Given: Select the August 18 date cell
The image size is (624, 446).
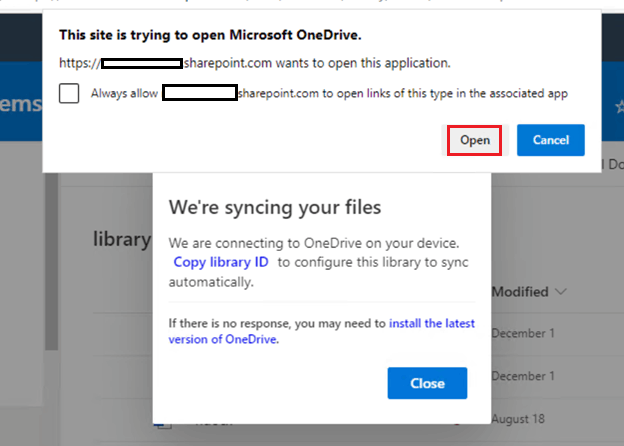Looking at the screenshot, I should [x=518, y=419].
